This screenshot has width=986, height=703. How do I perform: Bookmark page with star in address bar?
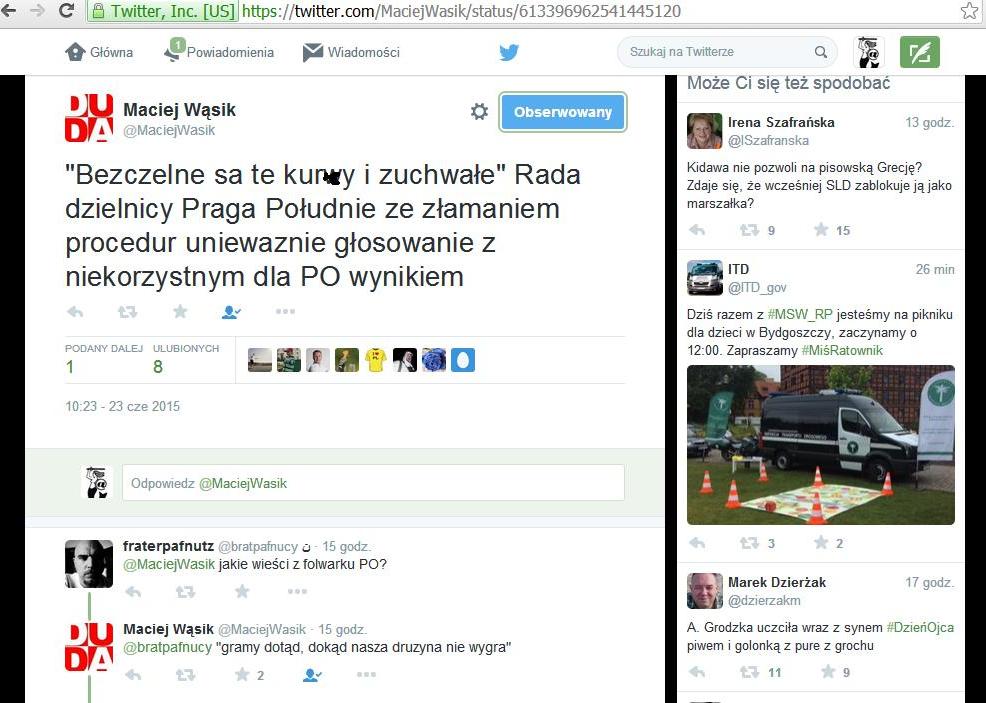(970, 10)
